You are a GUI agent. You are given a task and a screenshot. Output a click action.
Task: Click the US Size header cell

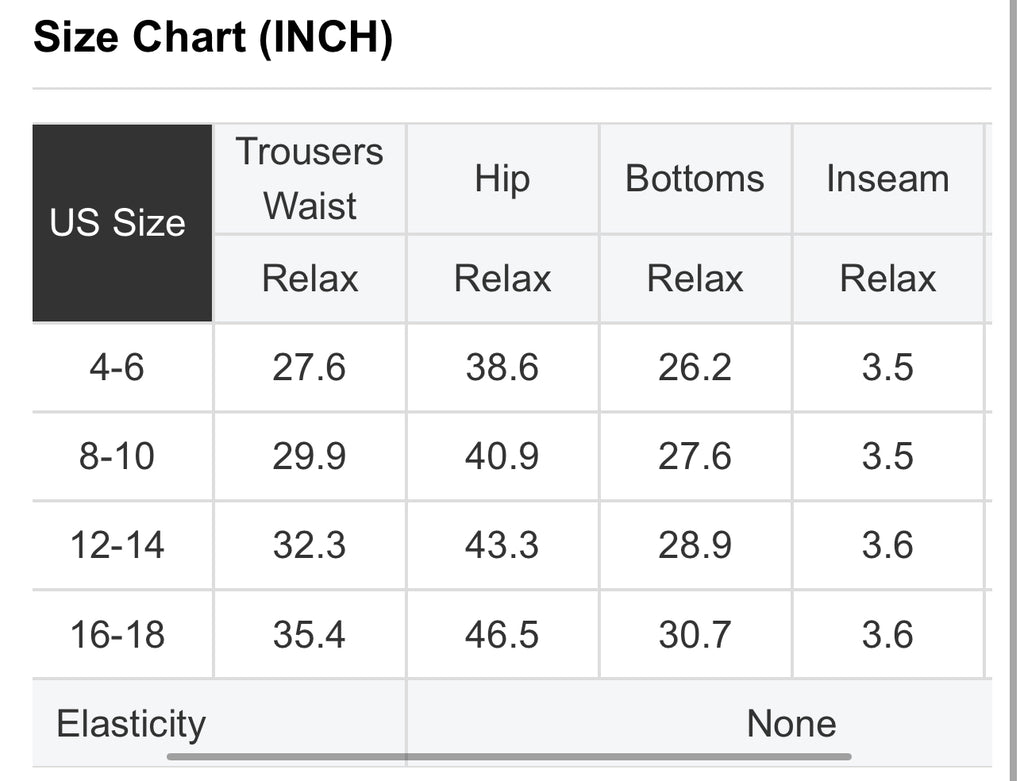[123, 223]
